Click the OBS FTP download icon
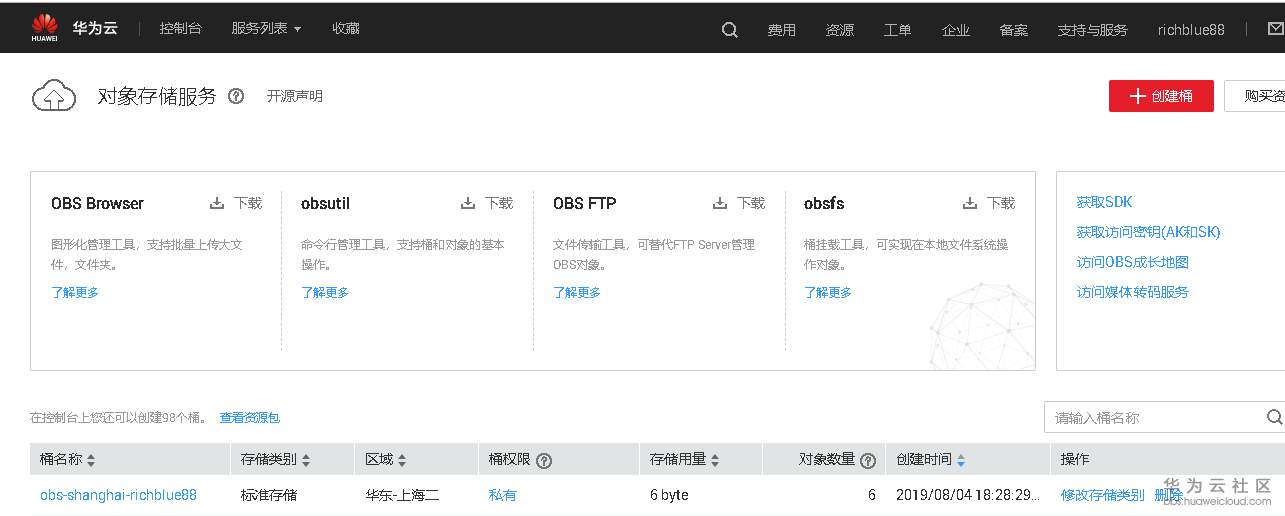Screen dimensions: 1285x516 click(720, 203)
